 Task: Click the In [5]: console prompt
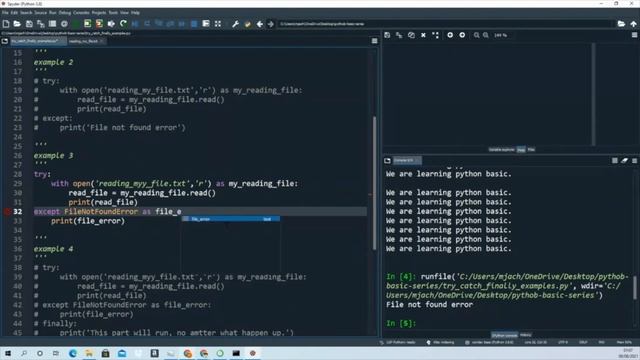coord(401,323)
